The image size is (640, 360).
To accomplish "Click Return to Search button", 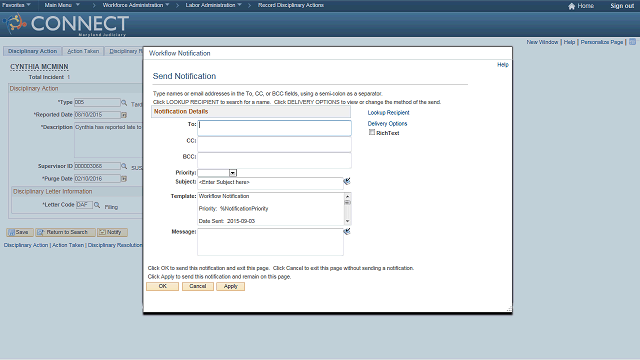I will [x=65, y=232].
